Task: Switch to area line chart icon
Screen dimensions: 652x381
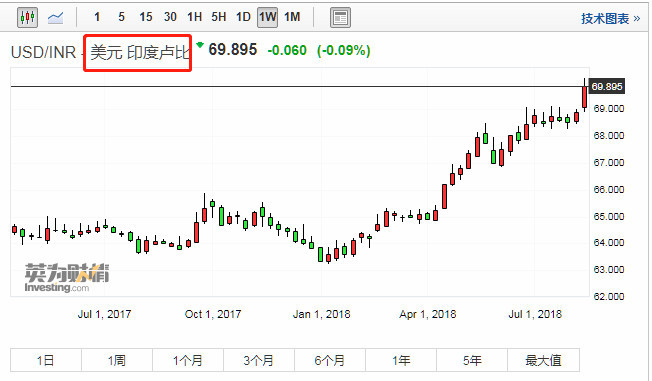Action: pyautogui.click(x=55, y=17)
